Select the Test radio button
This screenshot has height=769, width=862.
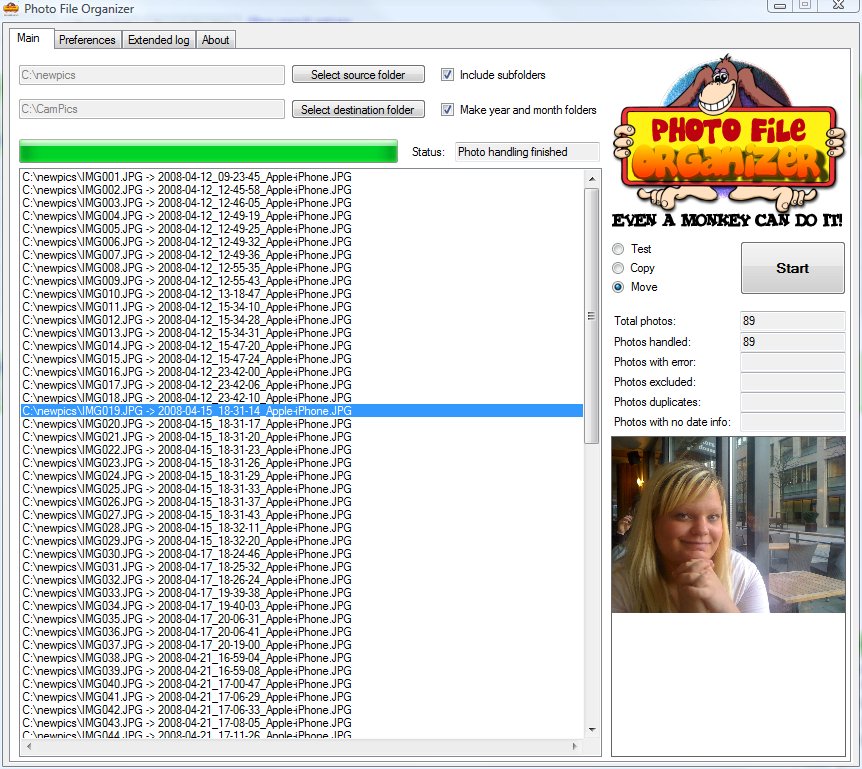pyautogui.click(x=618, y=249)
